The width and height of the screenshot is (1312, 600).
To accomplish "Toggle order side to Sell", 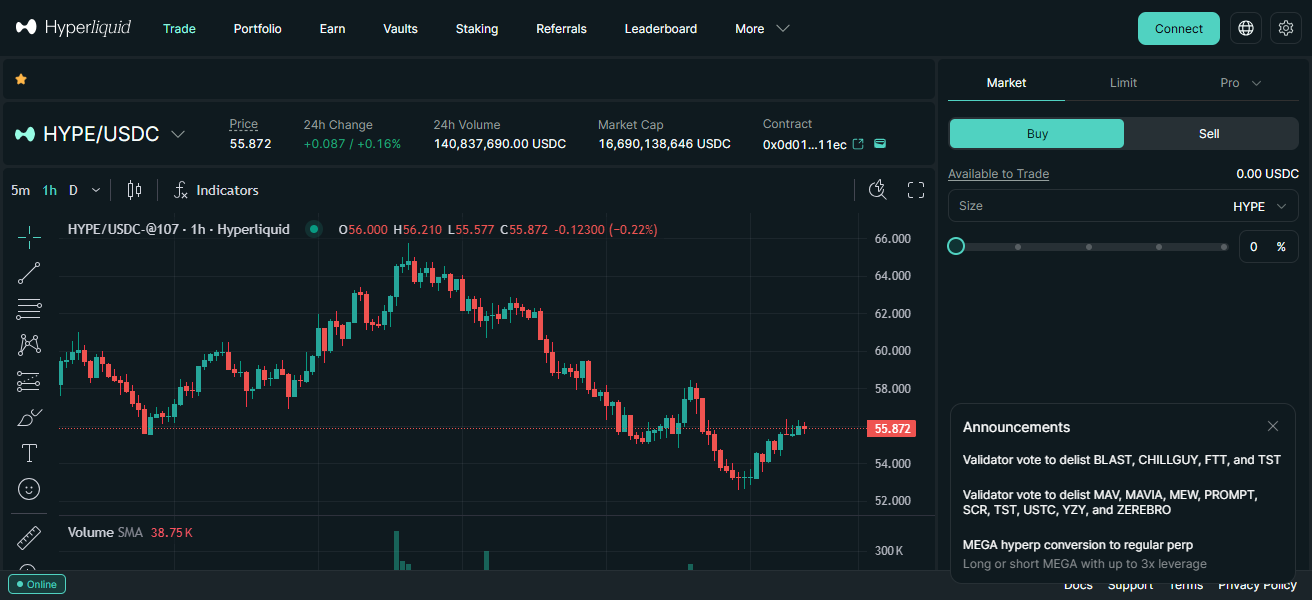I will click(1209, 134).
